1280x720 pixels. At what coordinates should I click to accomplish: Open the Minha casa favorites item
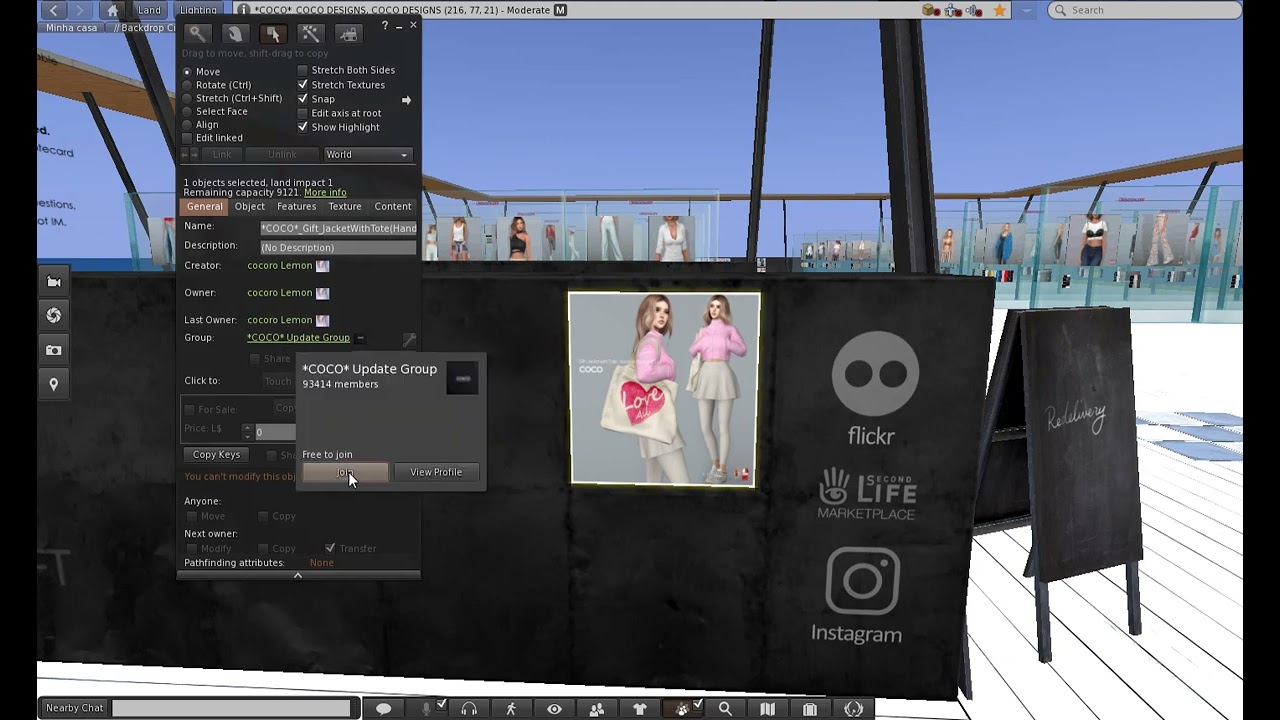(72, 28)
